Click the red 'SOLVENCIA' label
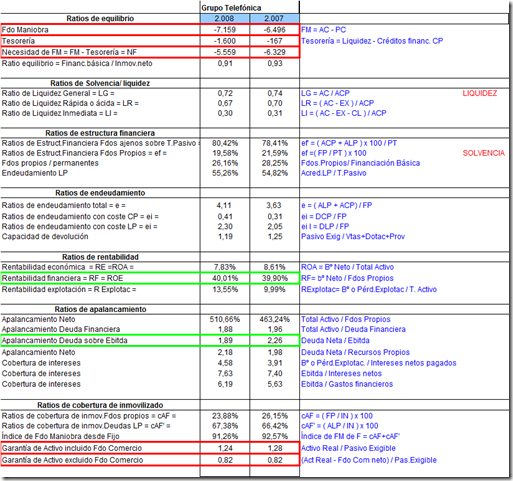This screenshot has height=481, width=513. tap(484, 153)
